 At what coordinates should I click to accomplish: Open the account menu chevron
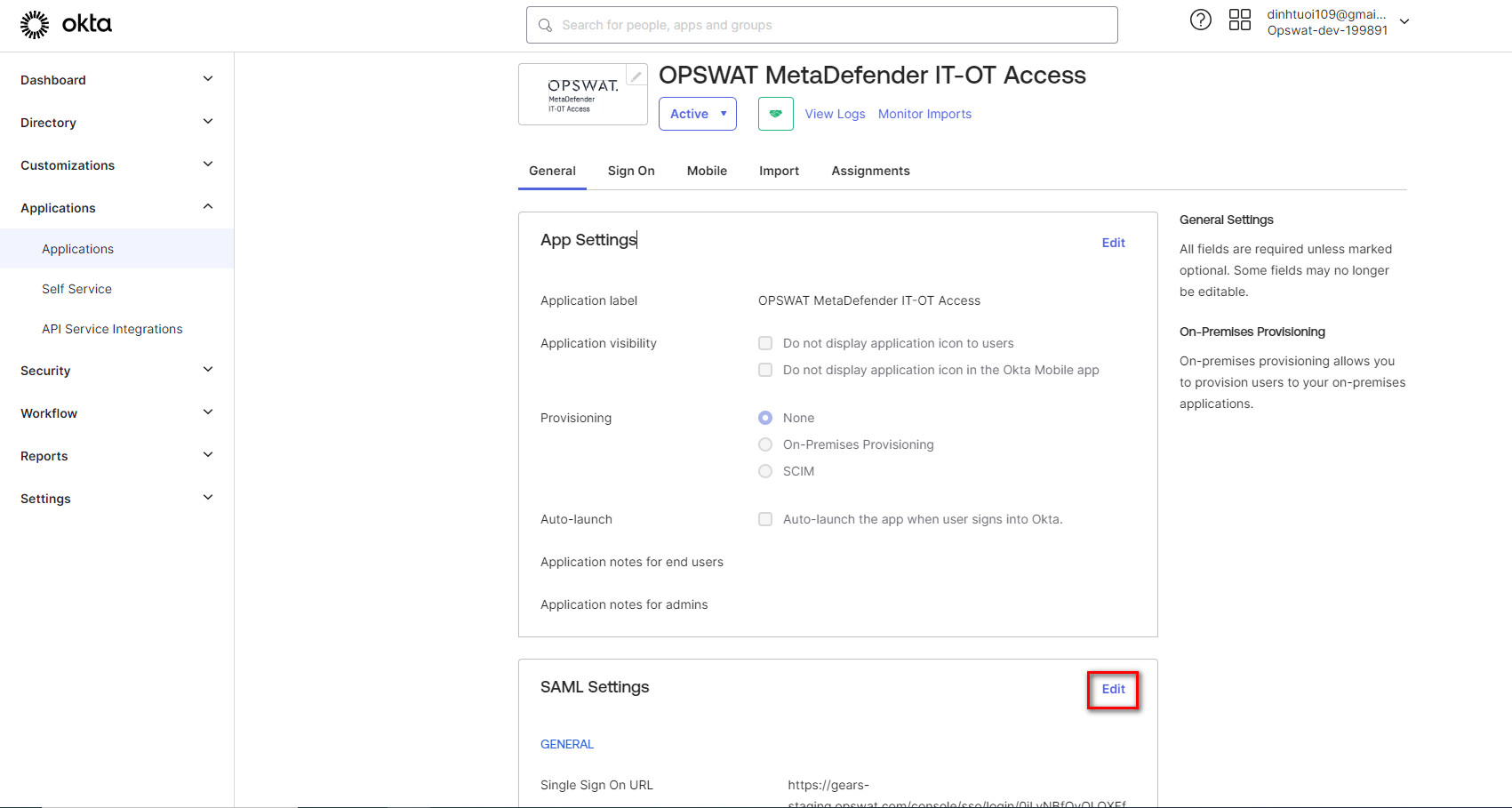point(1404,22)
